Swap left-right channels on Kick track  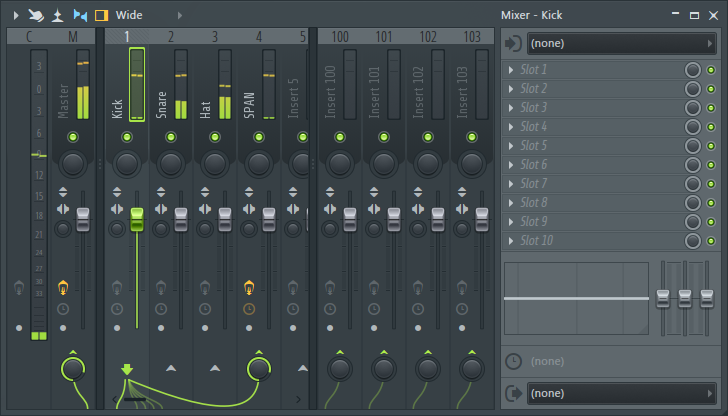(x=117, y=209)
